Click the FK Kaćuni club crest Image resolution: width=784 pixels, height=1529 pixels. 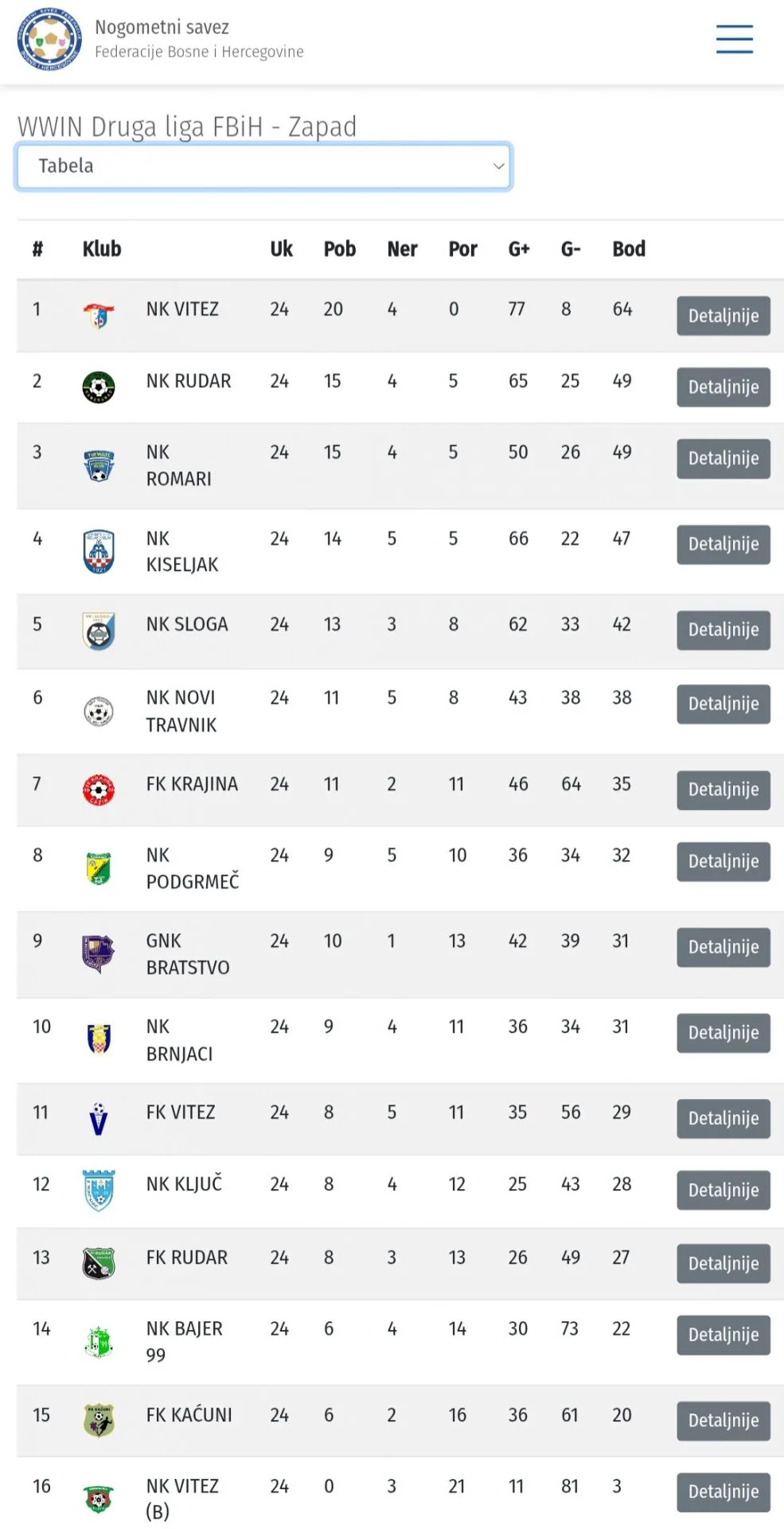[99, 1420]
